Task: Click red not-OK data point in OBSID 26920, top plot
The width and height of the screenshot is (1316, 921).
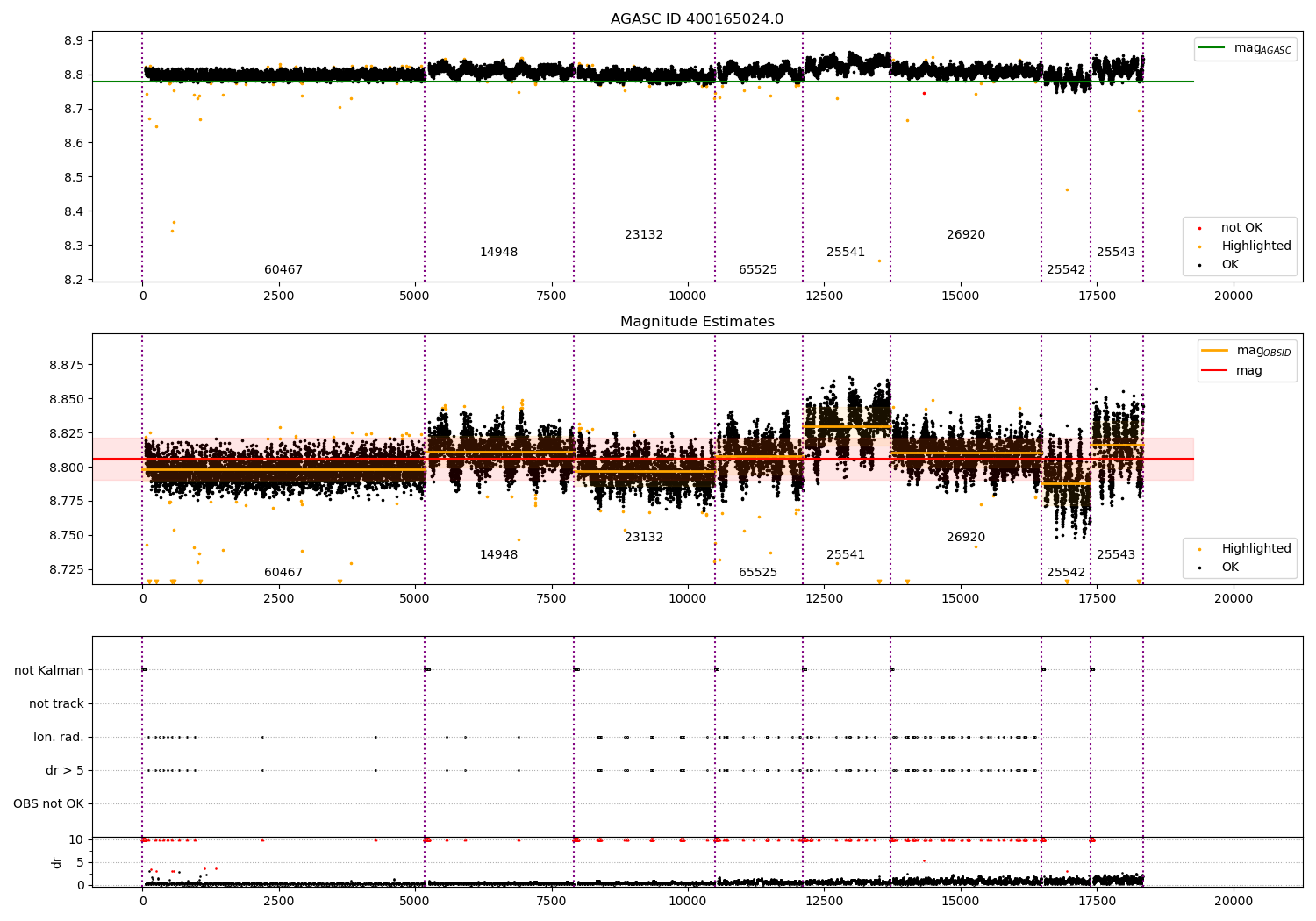Action: point(924,93)
